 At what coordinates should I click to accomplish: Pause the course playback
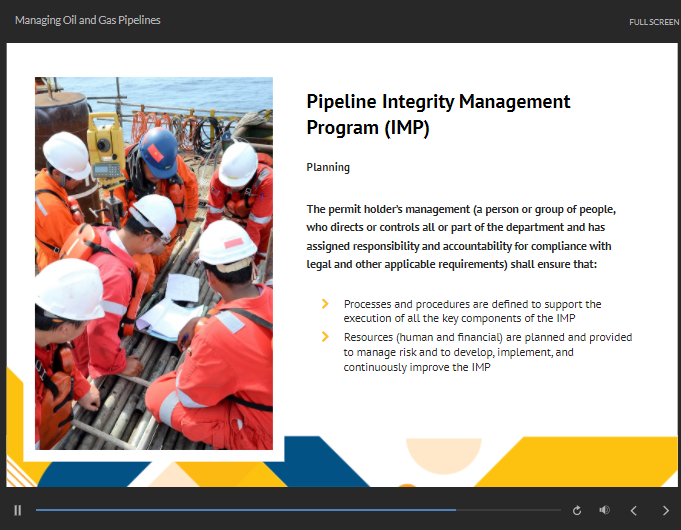click(17, 510)
